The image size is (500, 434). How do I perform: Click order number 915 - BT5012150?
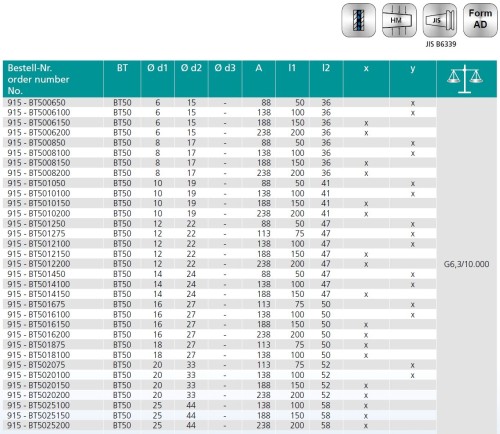pyautogui.click(x=39, y=254)
